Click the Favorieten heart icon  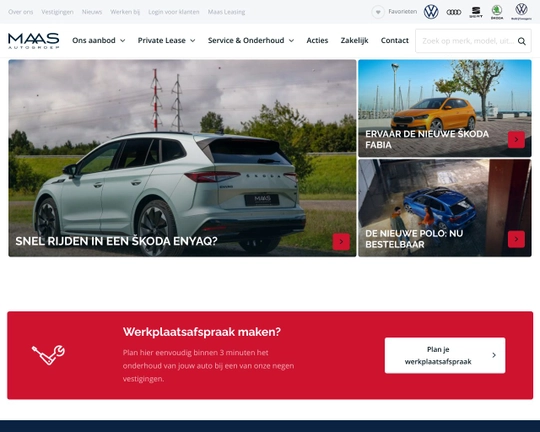(x=378, y=12)
